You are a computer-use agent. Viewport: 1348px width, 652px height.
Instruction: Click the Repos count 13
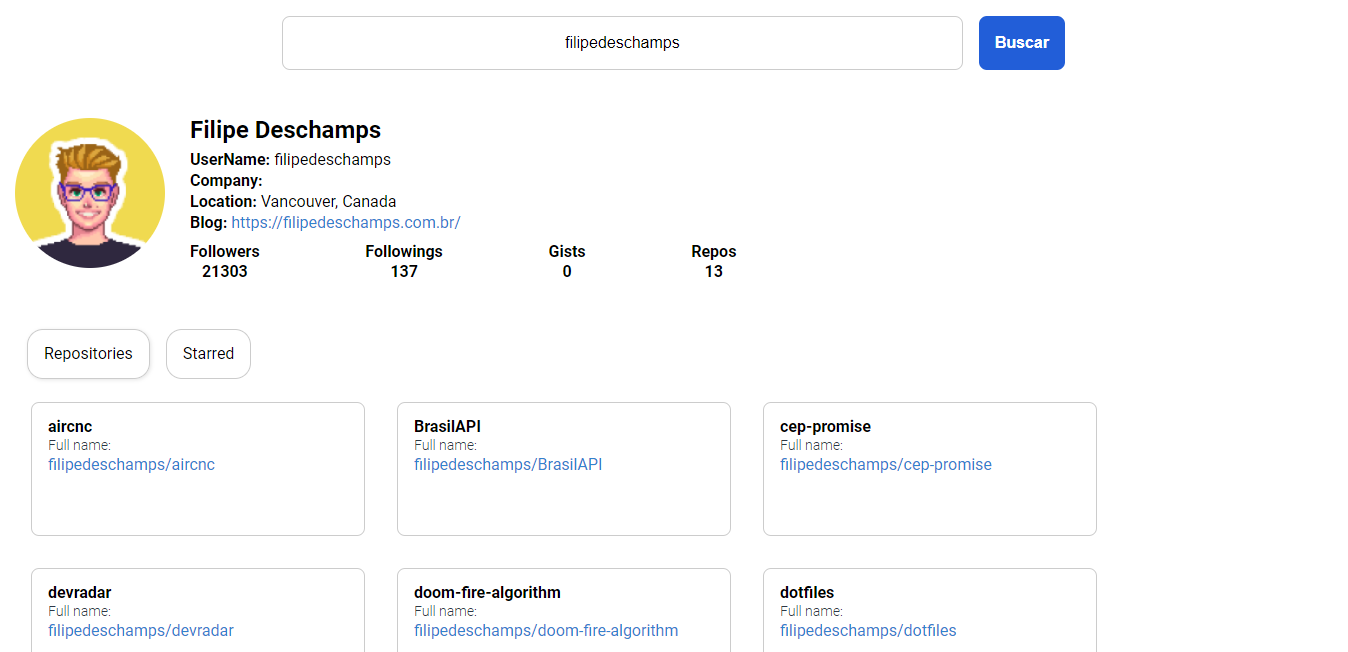(x=713, y=271)
